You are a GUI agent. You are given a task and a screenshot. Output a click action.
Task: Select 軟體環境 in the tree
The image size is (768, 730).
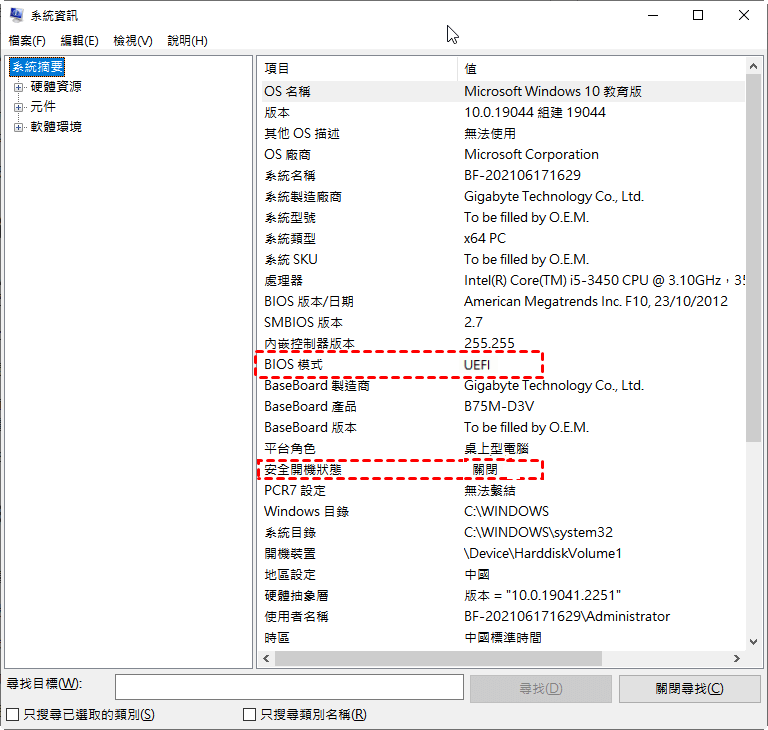(56, 127)
